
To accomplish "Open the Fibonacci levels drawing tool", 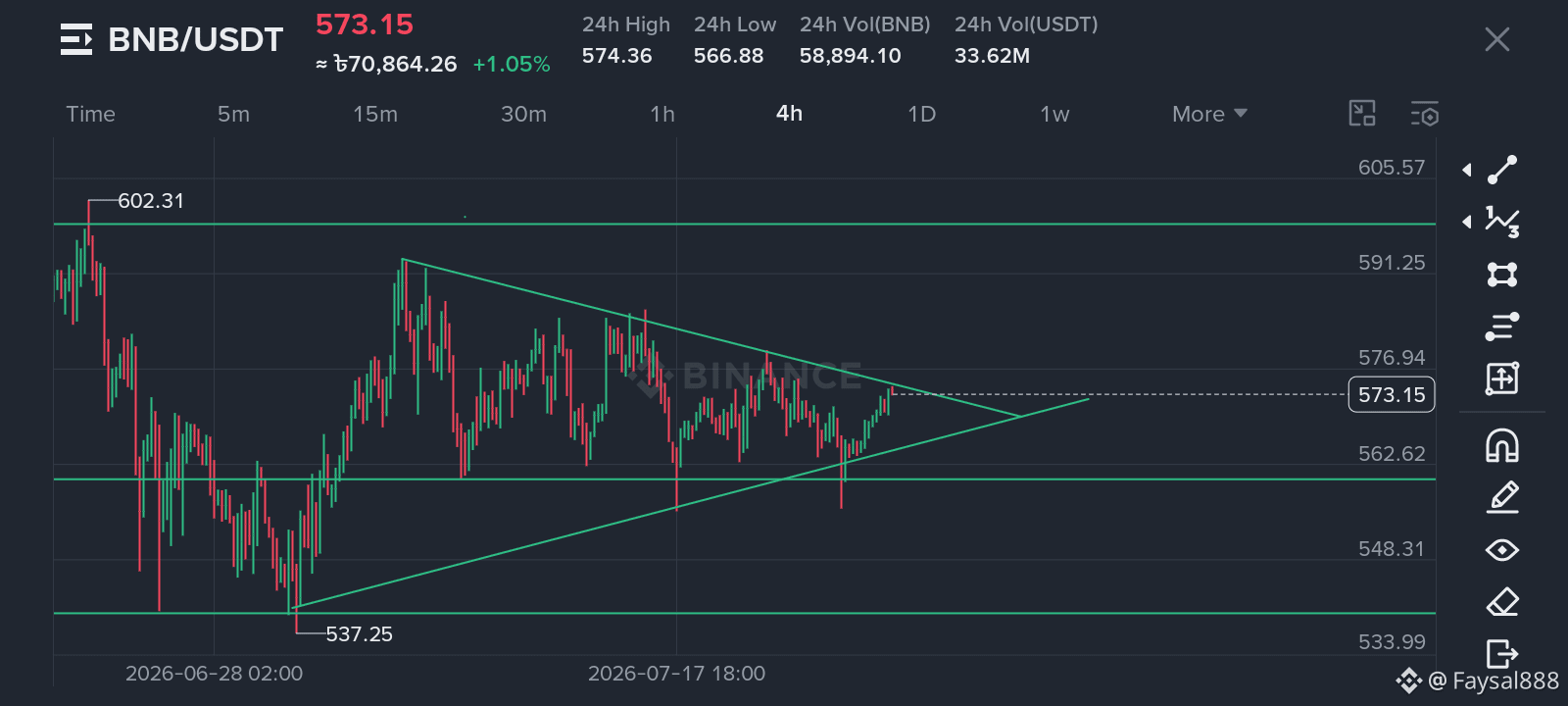I will point(1502,326).
